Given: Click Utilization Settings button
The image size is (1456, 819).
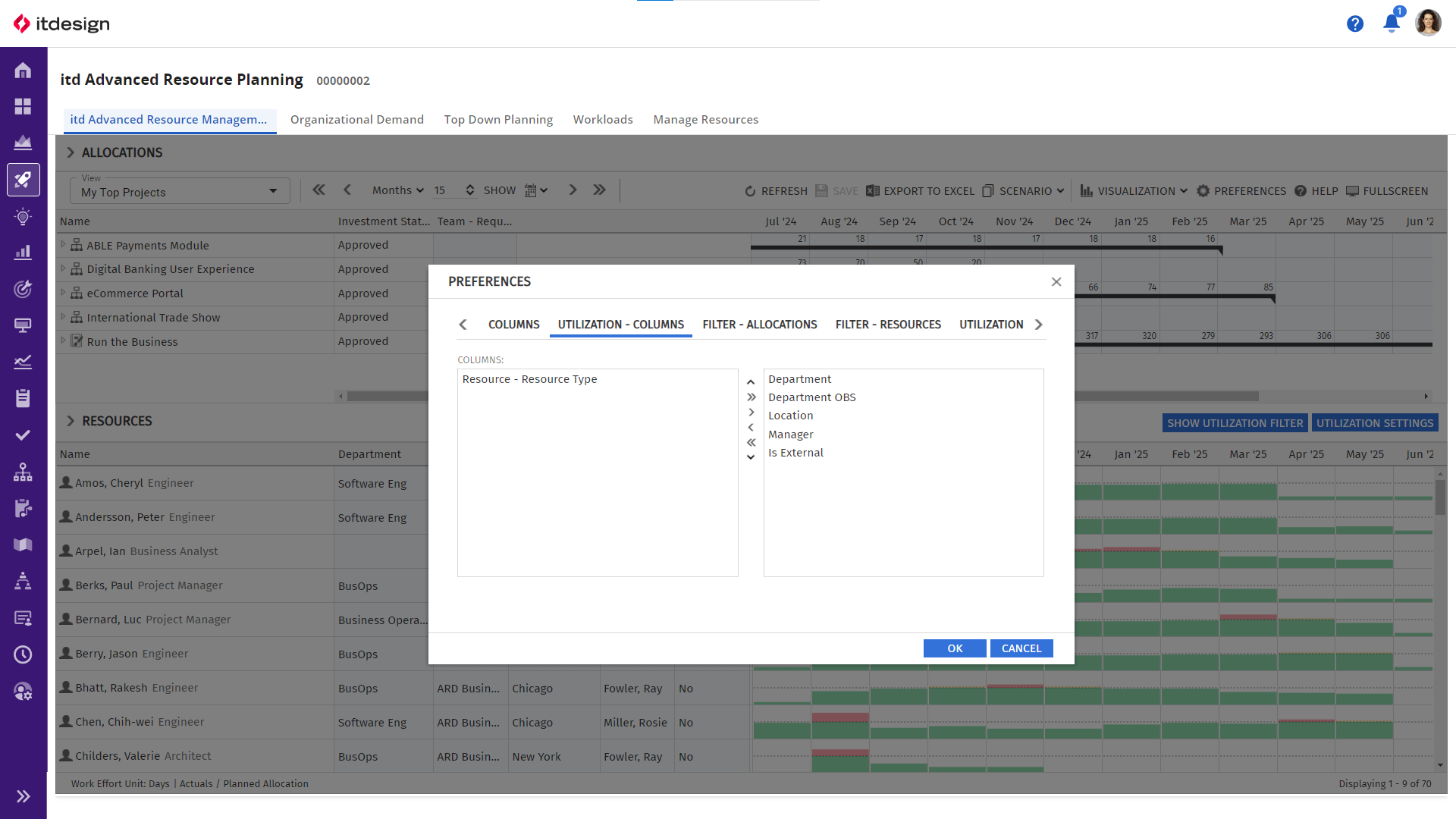Looking at the screenshot, I should point(1374,423).
